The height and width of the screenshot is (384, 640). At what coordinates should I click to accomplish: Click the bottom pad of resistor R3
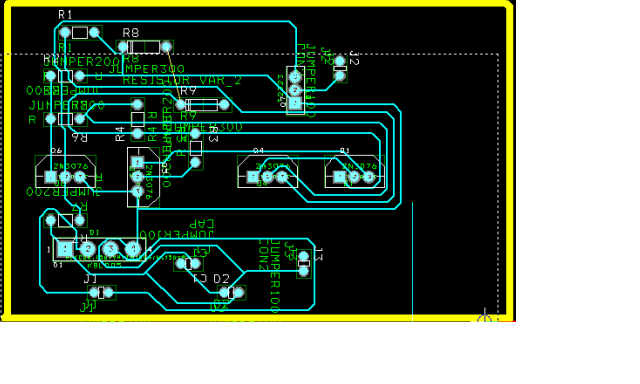(x=196, y=163)
